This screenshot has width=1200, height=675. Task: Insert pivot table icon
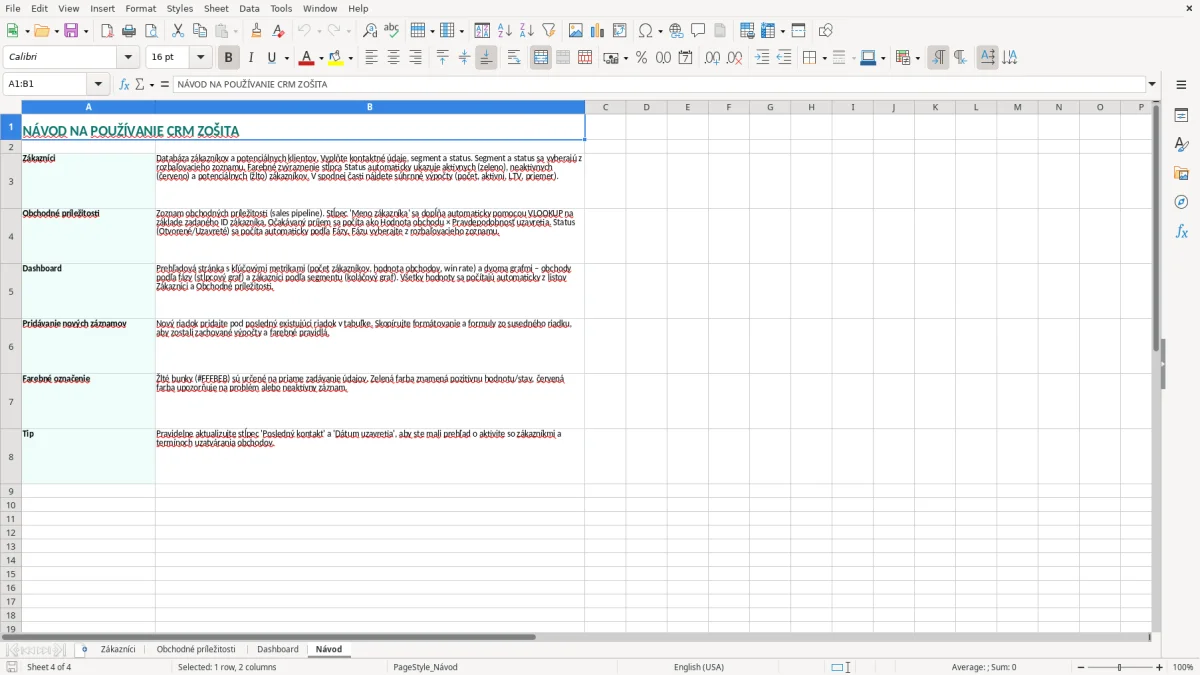620,31
